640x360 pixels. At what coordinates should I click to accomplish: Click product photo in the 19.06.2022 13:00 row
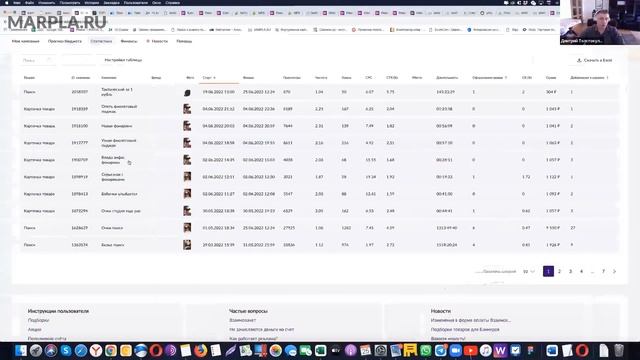(187, 92)
